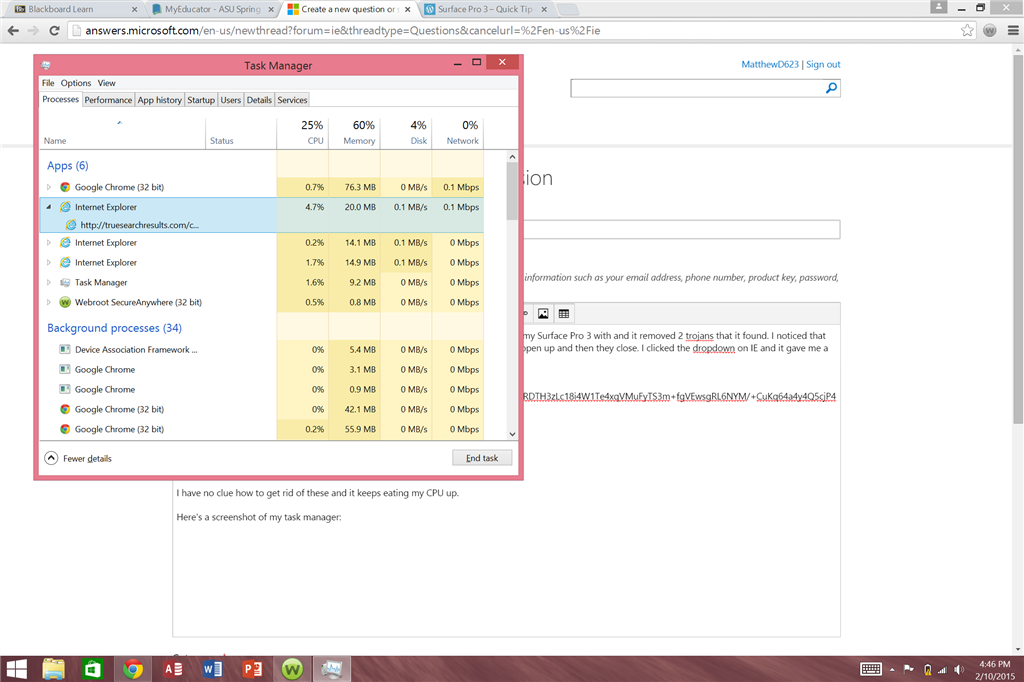Screen dimensions: 1024x682
Task: Select Google Chrome (32 bit) process using 55.9 MB
Action: point(262,429)
